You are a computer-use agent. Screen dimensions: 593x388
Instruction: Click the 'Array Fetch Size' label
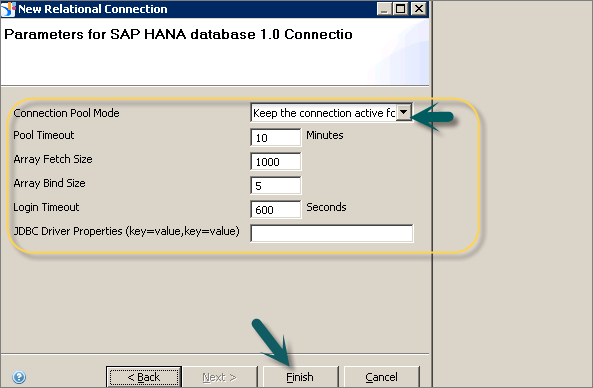point(53,159)
